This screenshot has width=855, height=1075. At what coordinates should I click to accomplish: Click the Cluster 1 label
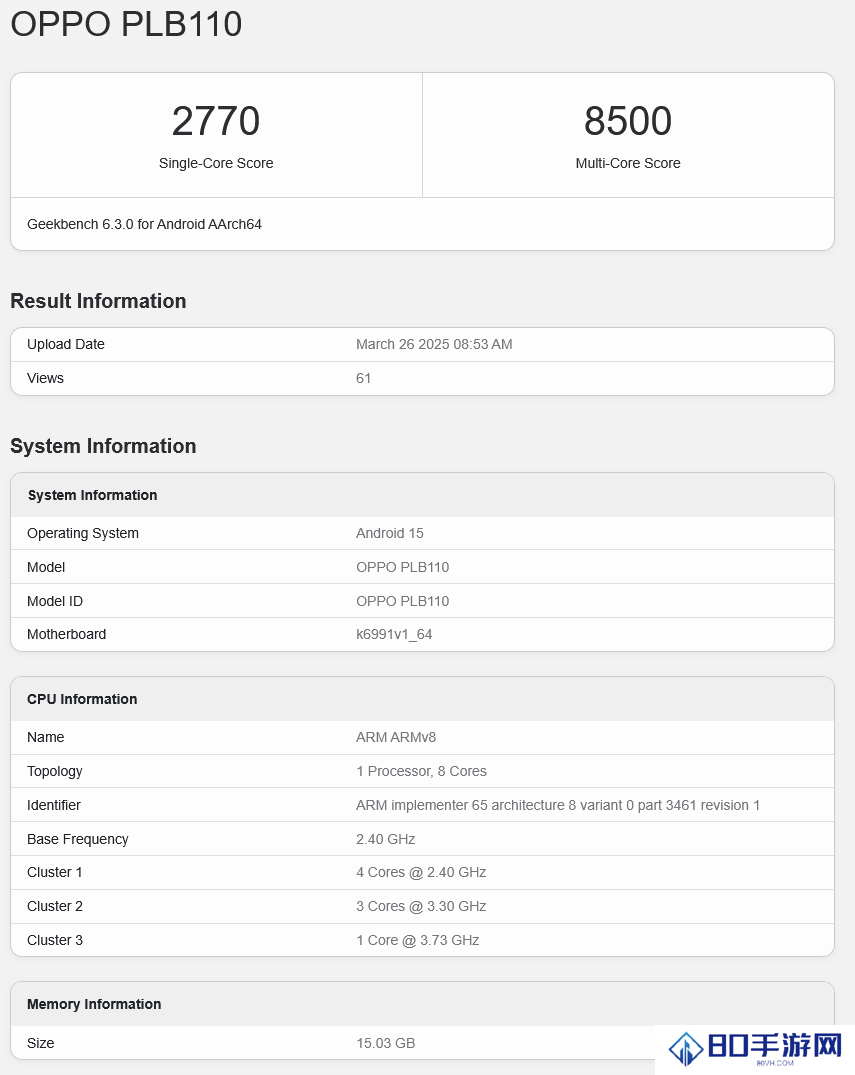(x=55, y=872)
